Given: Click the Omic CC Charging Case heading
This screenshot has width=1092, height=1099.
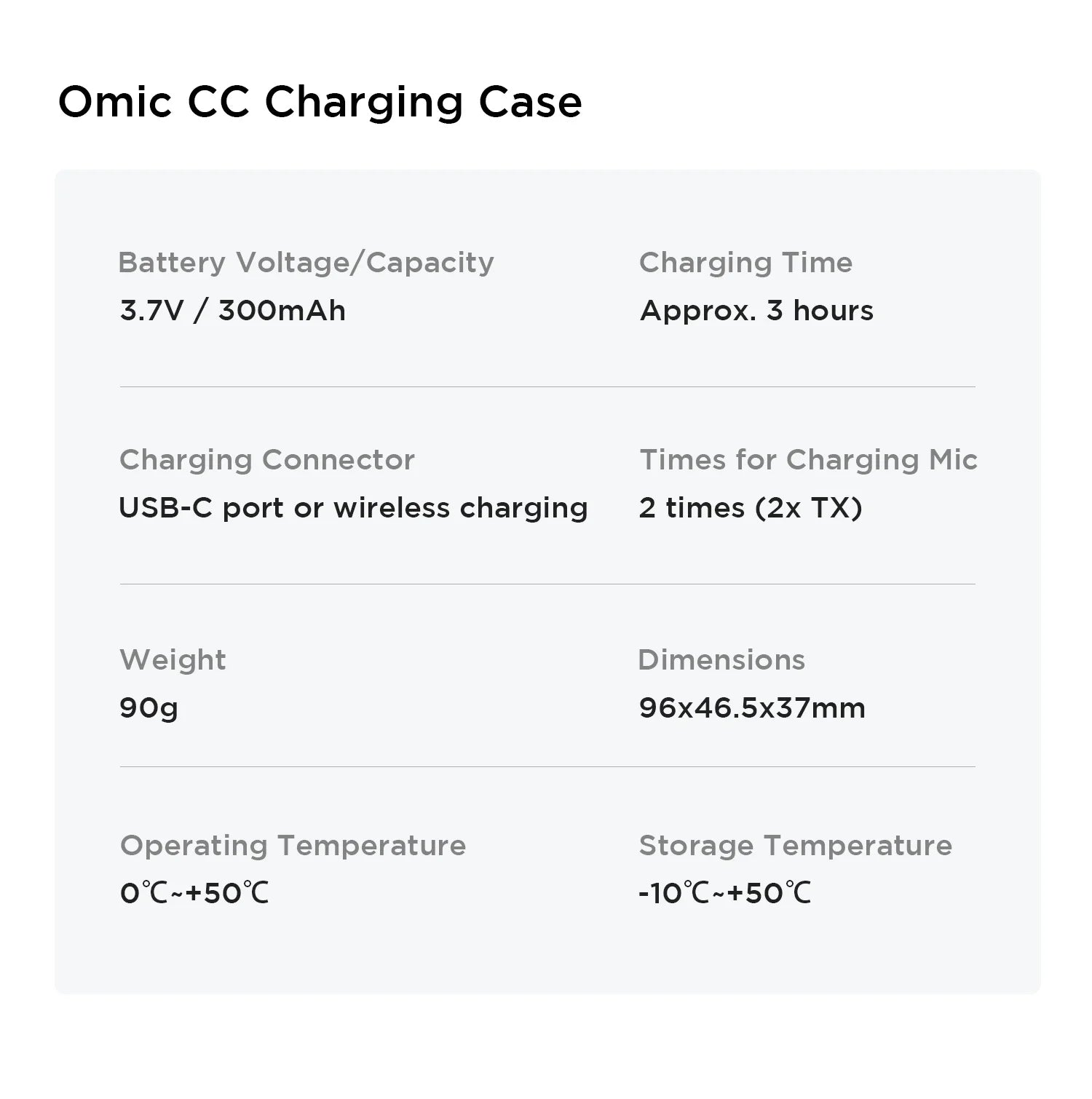Looking at the screenshot, I should pos(320,102).
